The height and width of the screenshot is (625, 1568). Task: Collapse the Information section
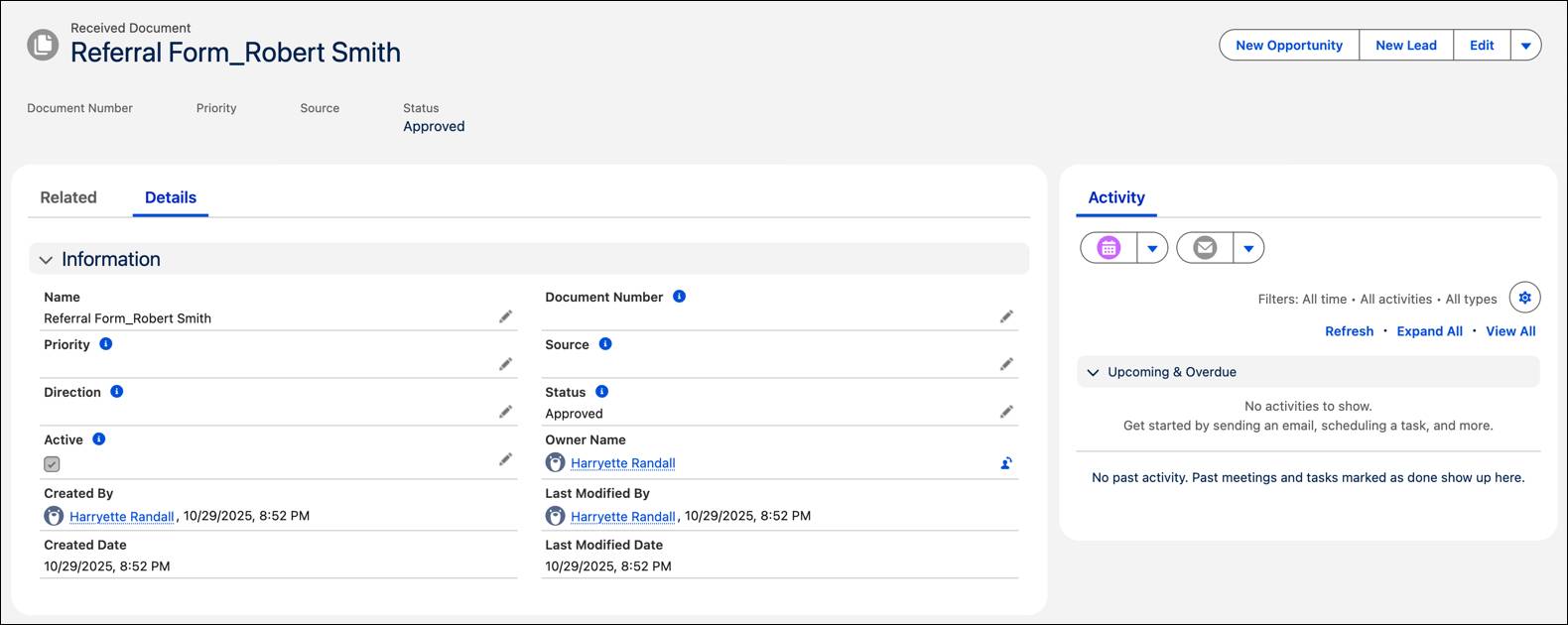[46, 260]
